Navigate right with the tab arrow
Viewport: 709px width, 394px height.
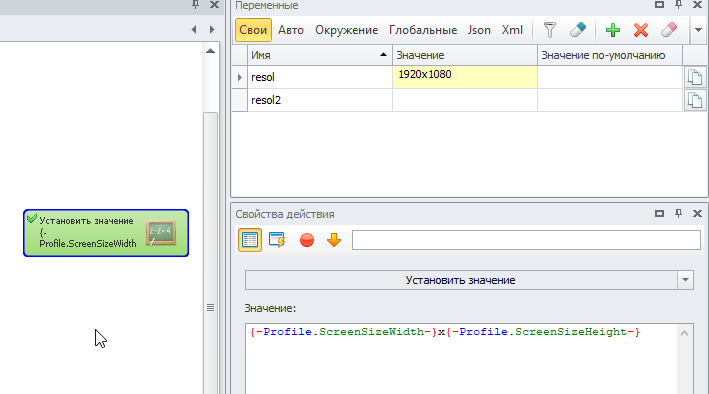(x=212, y=29)
